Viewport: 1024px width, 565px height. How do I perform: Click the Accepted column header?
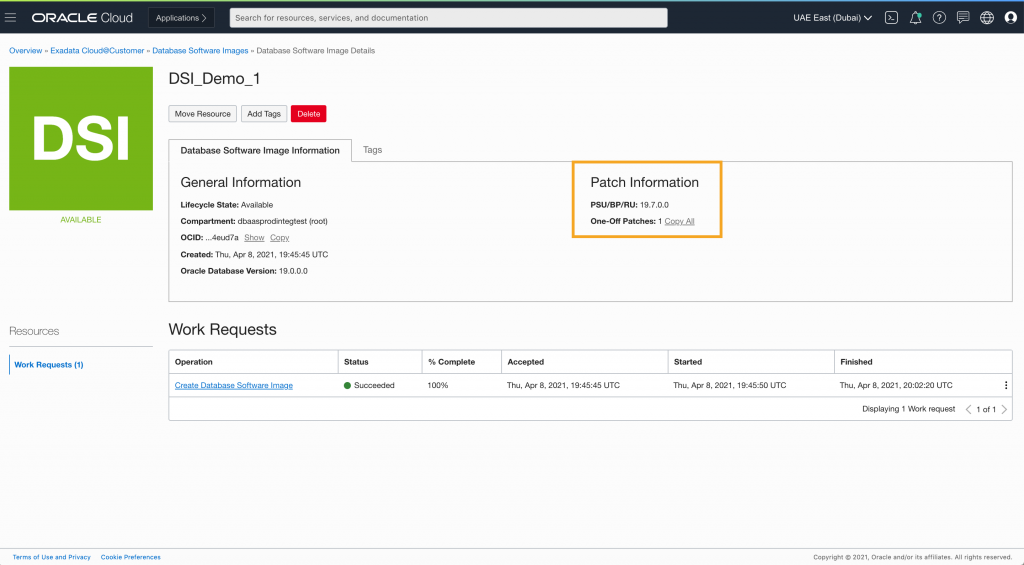[584, 362]
